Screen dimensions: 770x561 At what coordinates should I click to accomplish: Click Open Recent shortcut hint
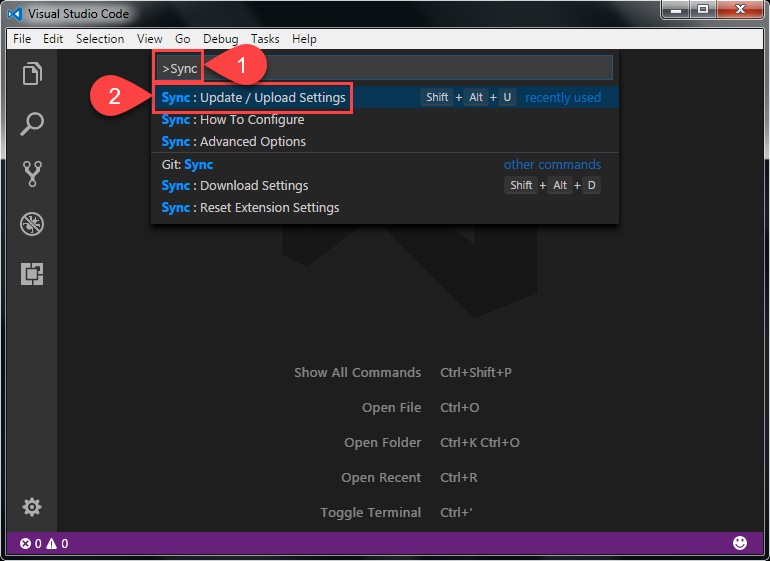click(381, 477)
